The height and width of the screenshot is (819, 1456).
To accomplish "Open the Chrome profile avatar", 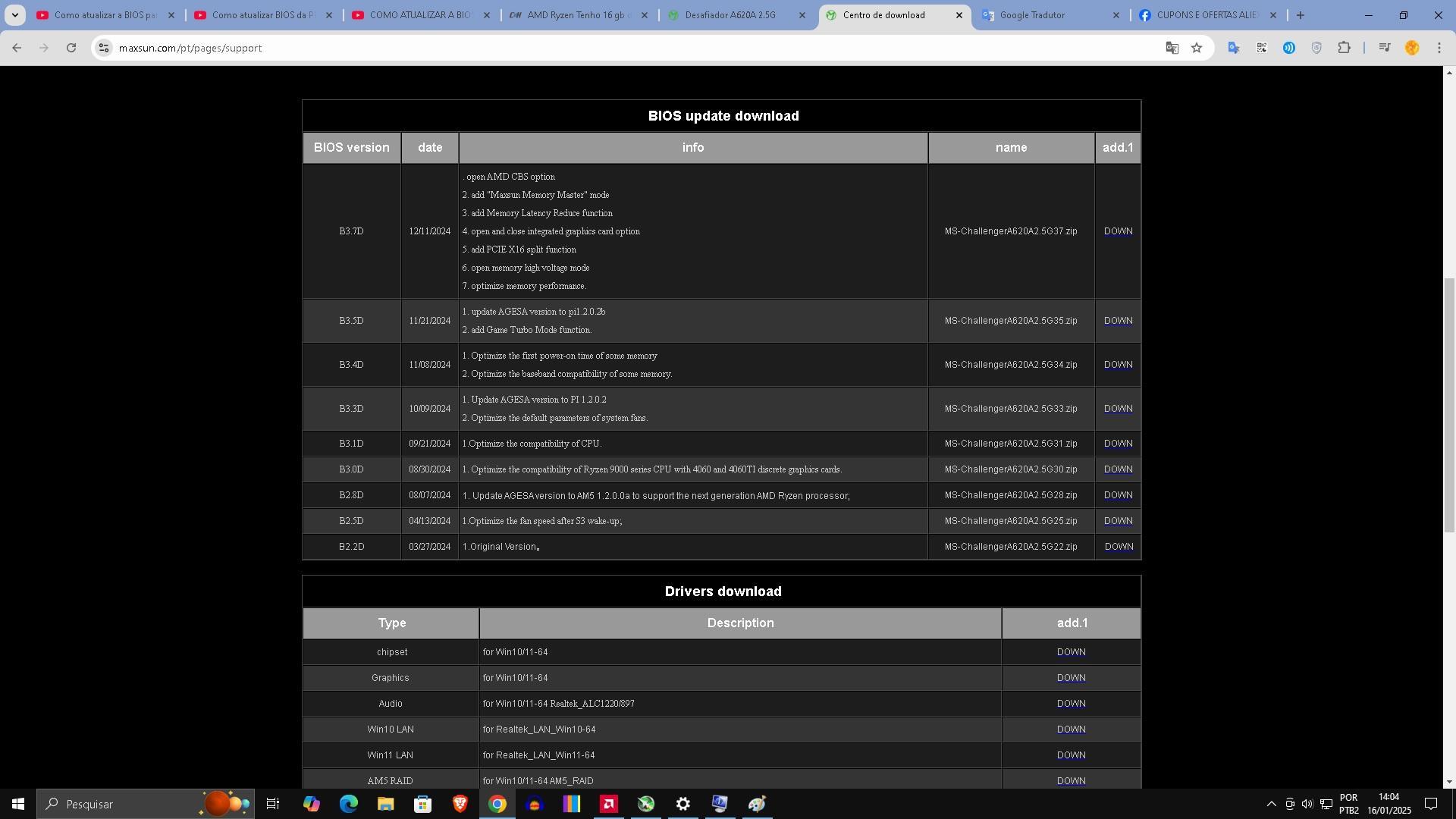I will click(x=1412, y=48).
